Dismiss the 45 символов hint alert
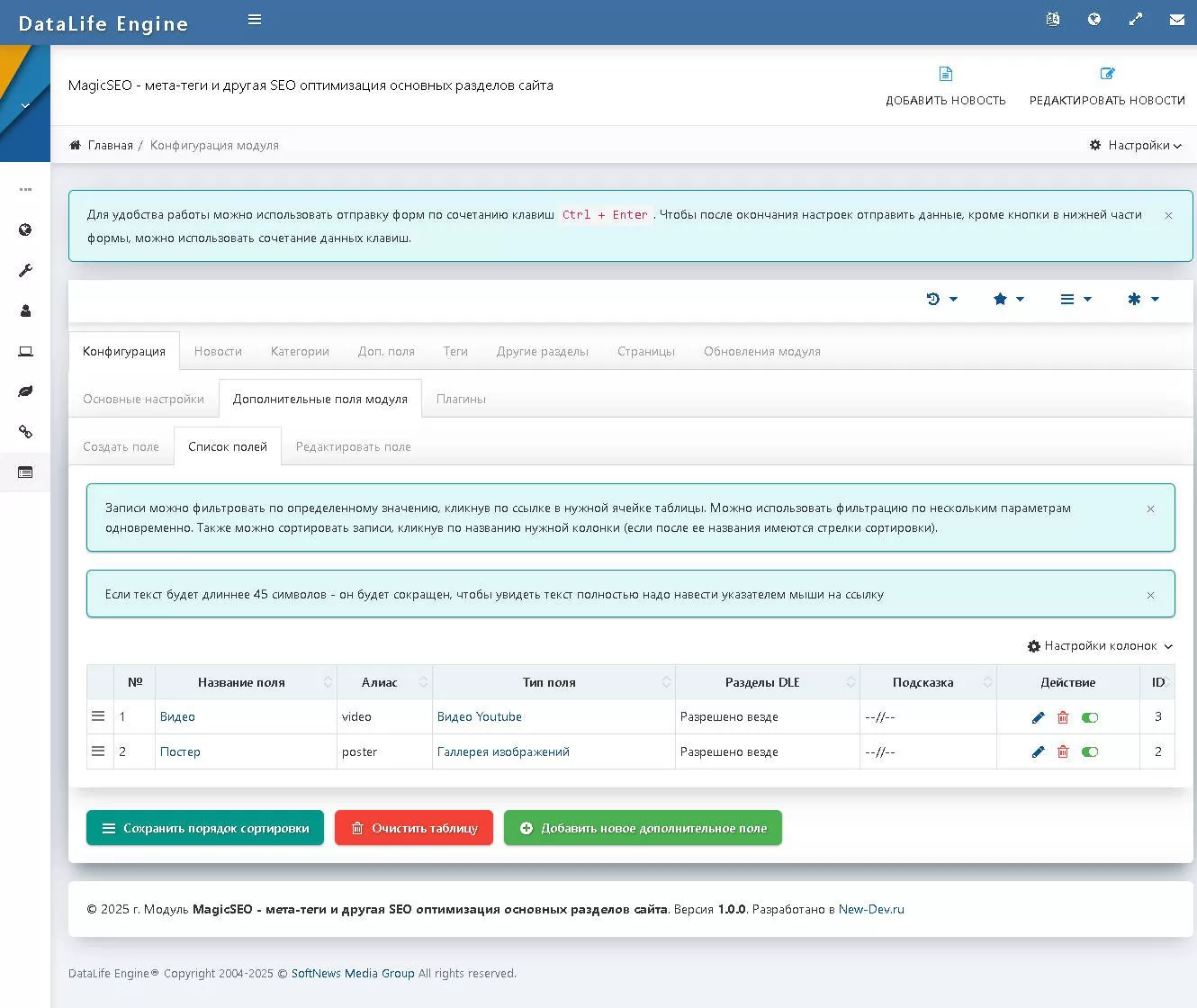1197x1008 pixels. pos(1150,595)
